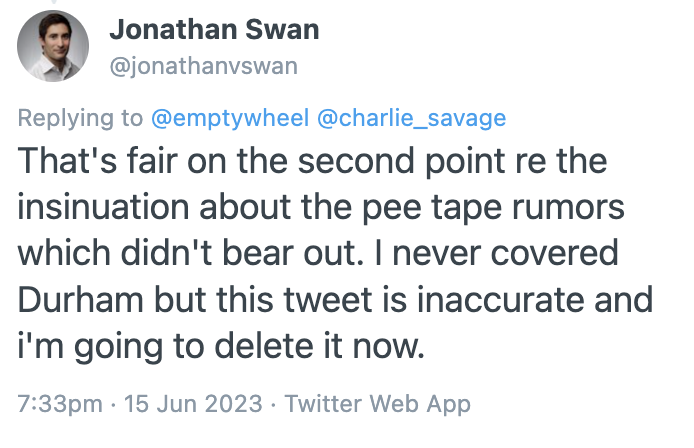Click the tweet line starting 'That's fair'

[312, 163]
